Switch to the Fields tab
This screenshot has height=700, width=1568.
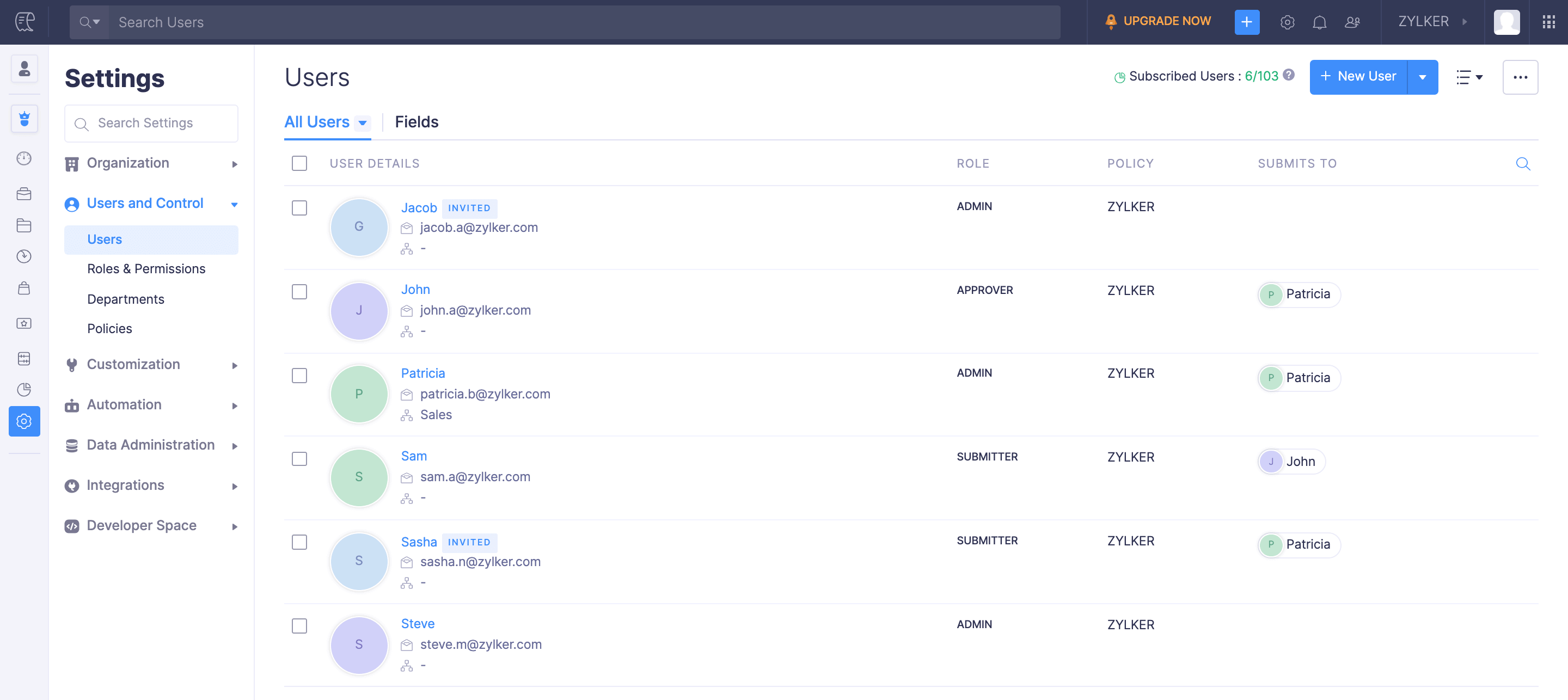(416, 121)
